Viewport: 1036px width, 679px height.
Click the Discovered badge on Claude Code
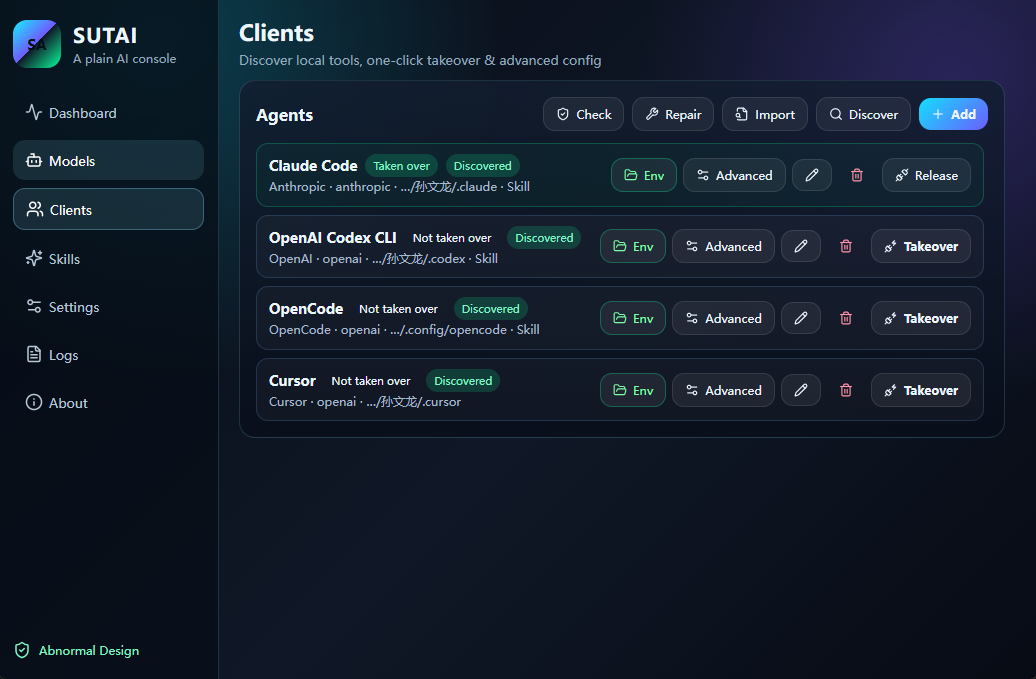coord(482,166)
